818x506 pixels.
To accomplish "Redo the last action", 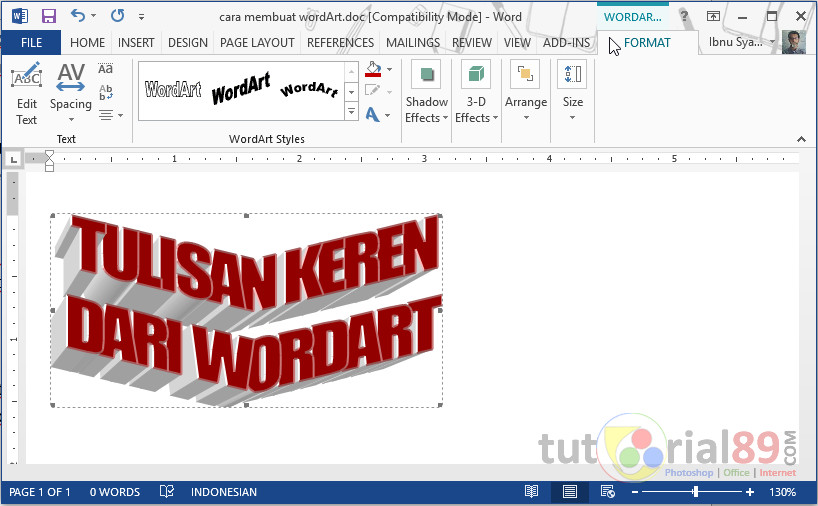I will (117, 16).
